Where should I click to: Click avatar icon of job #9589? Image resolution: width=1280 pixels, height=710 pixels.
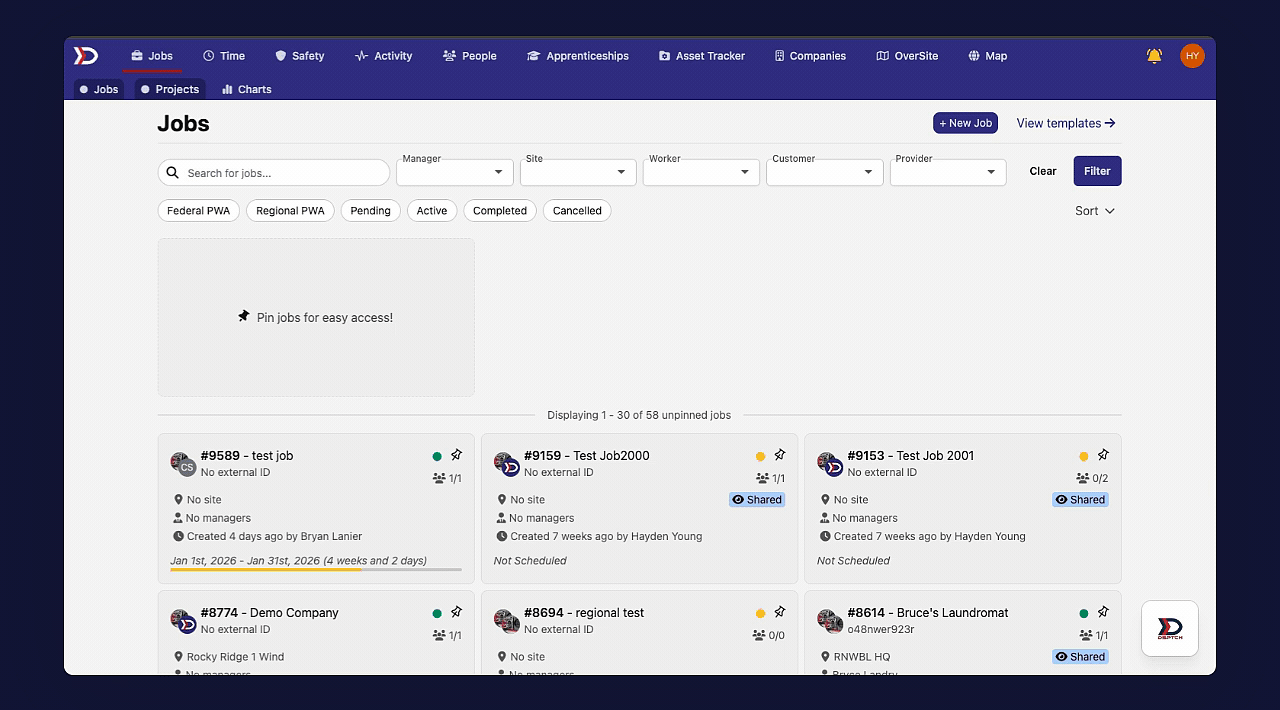pos(183,464)
